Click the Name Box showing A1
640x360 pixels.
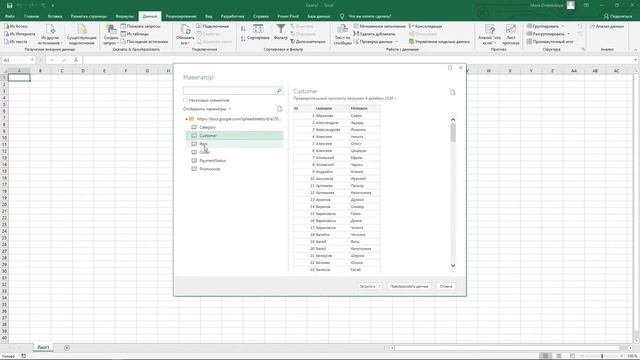click(x=18, y=60)
